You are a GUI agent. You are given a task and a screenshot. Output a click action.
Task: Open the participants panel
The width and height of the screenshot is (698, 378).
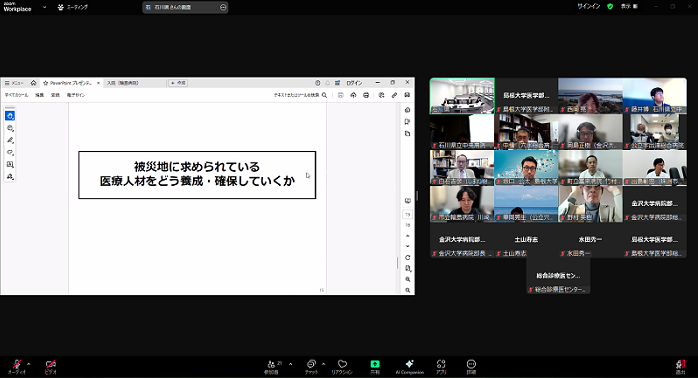[x=271, y=367]
